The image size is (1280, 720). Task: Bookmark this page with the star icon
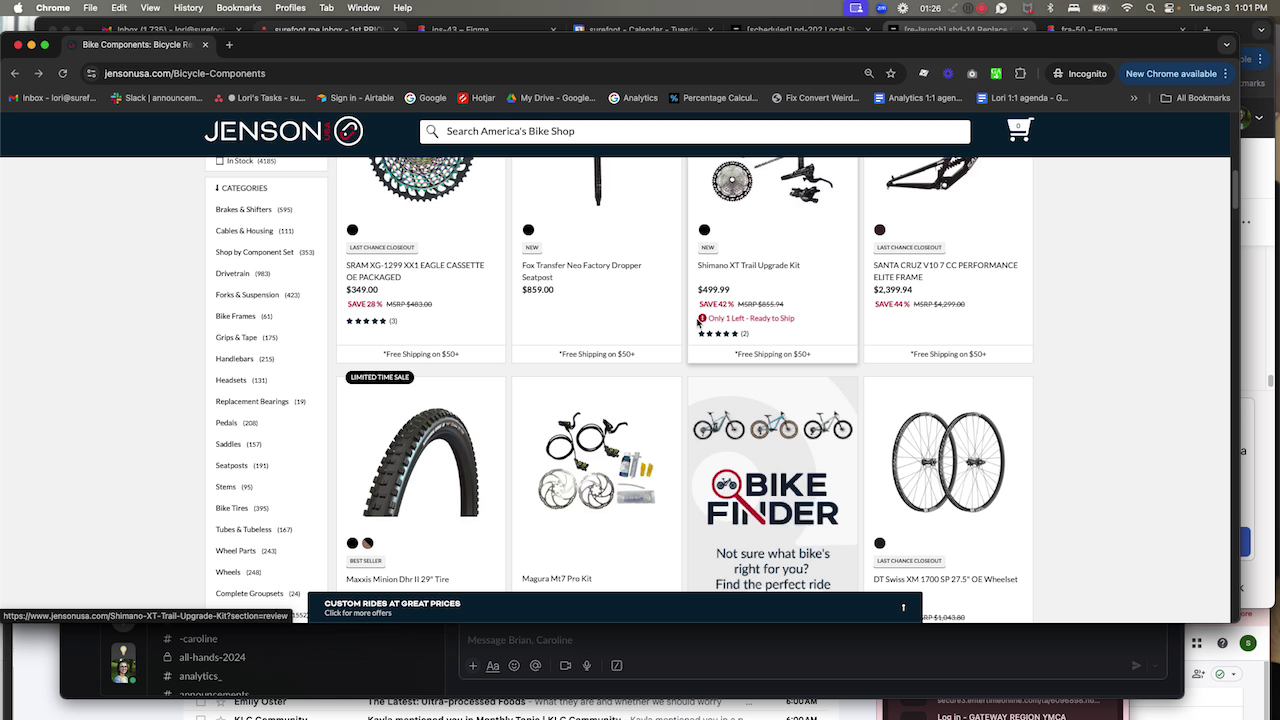click(x=890, y=73)
